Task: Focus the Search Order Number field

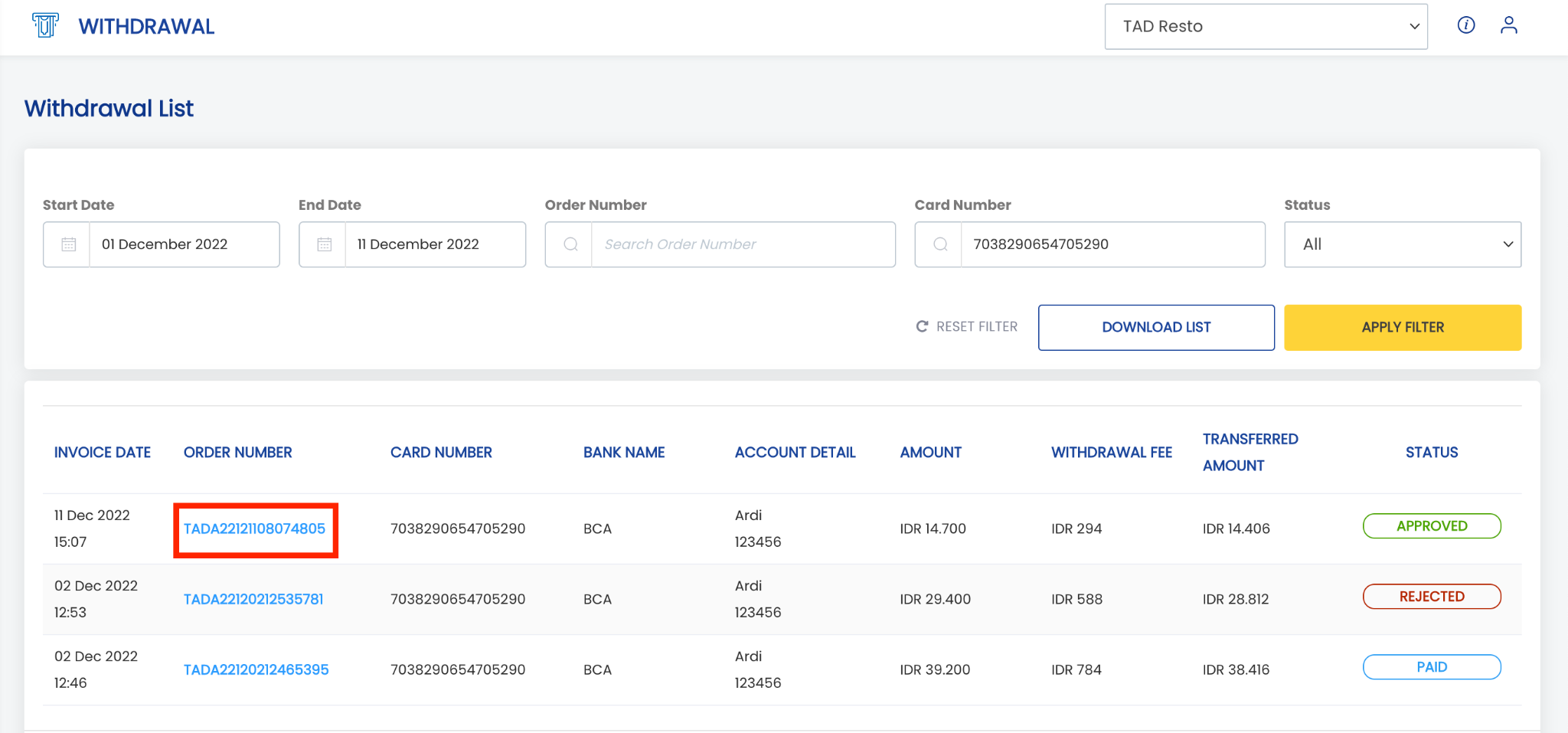Action: (x=743, y=244)
